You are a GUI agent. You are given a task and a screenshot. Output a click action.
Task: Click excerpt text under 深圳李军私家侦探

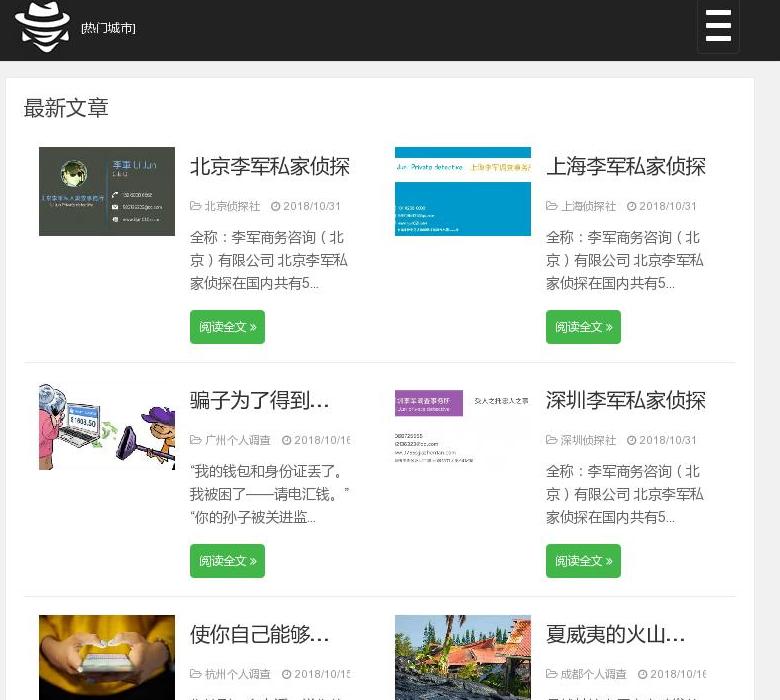point(625,494)
